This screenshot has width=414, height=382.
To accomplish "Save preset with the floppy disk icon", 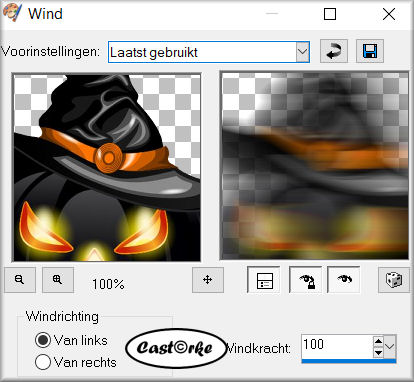I will pyautogui.click(x=370, y=51).
